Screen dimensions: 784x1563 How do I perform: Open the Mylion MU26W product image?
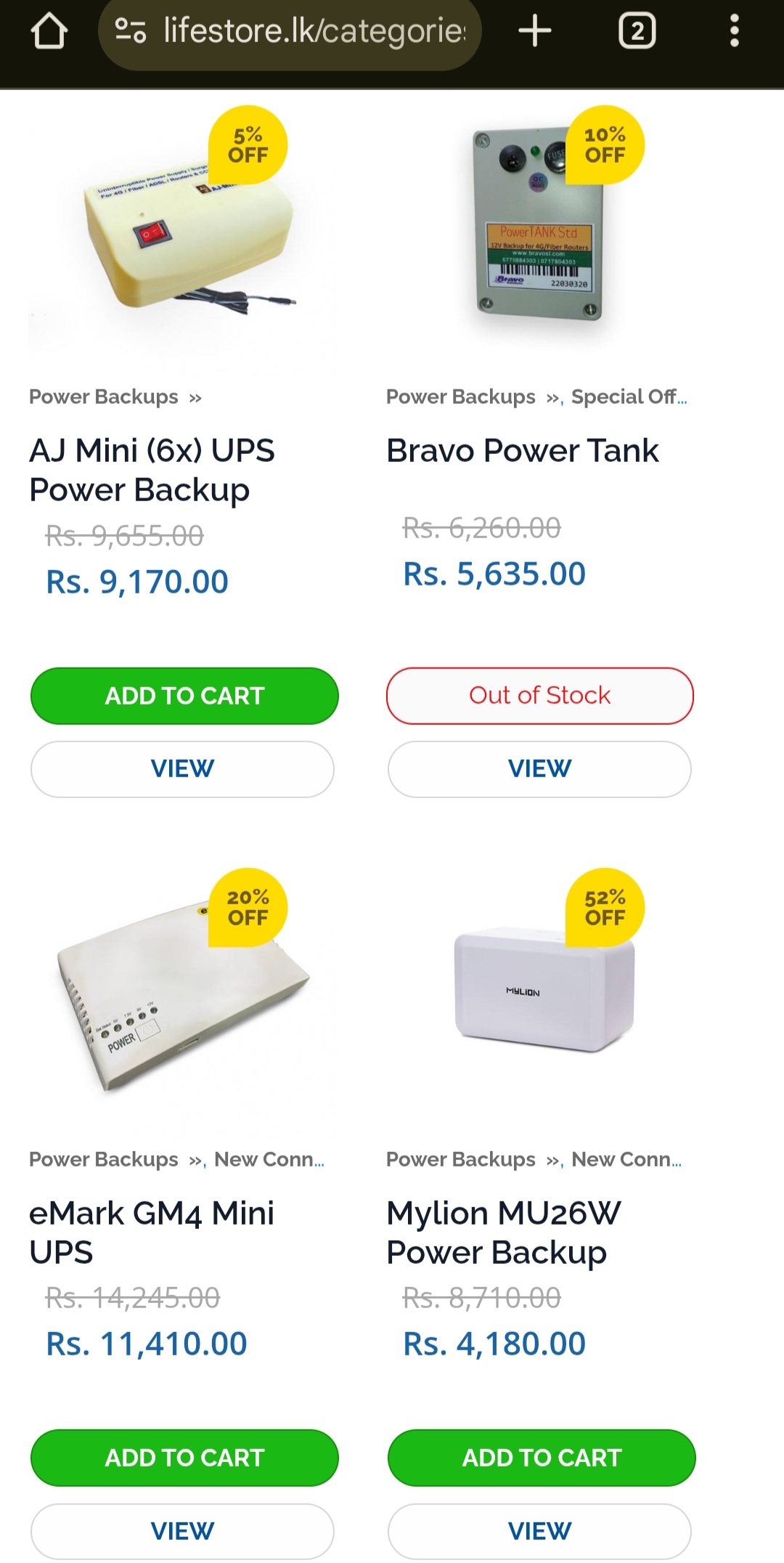[543, 989]
